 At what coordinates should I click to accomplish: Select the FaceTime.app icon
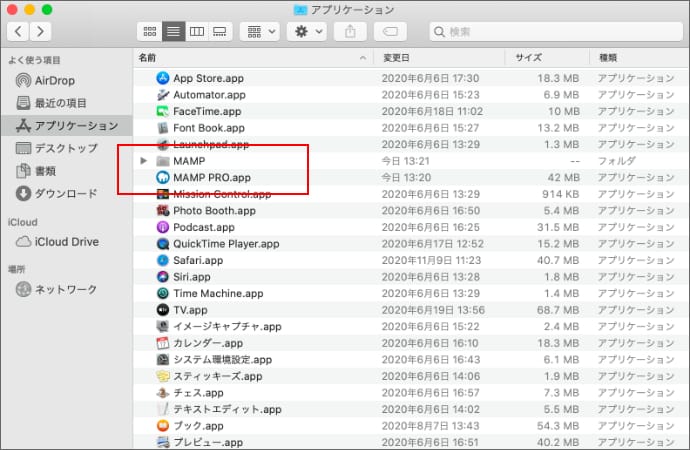click(x=164, y=111)
